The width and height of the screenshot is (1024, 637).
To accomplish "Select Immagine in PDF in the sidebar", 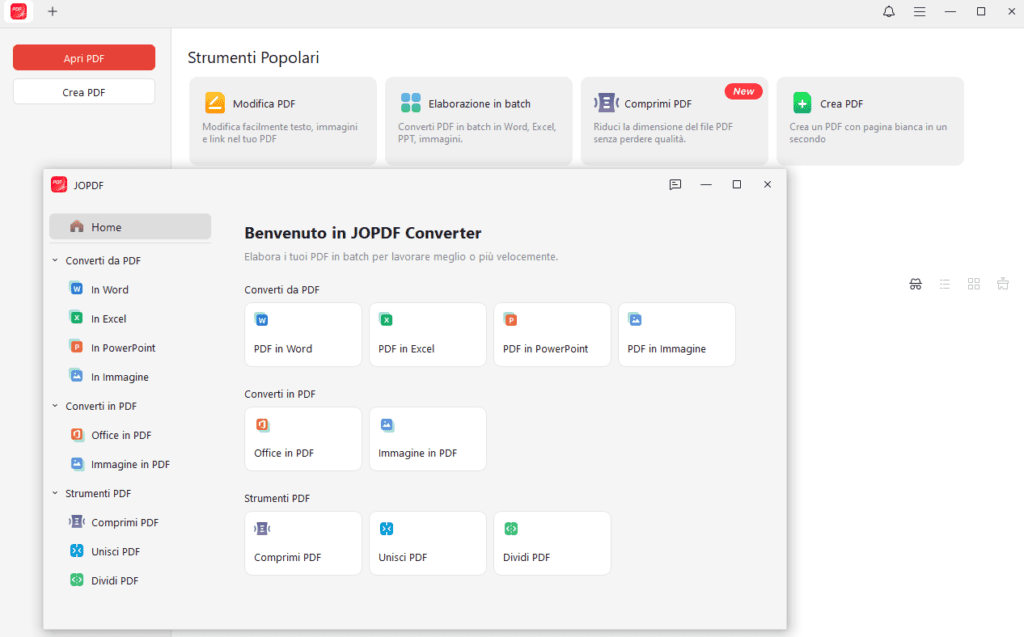I will click(130, 464).
